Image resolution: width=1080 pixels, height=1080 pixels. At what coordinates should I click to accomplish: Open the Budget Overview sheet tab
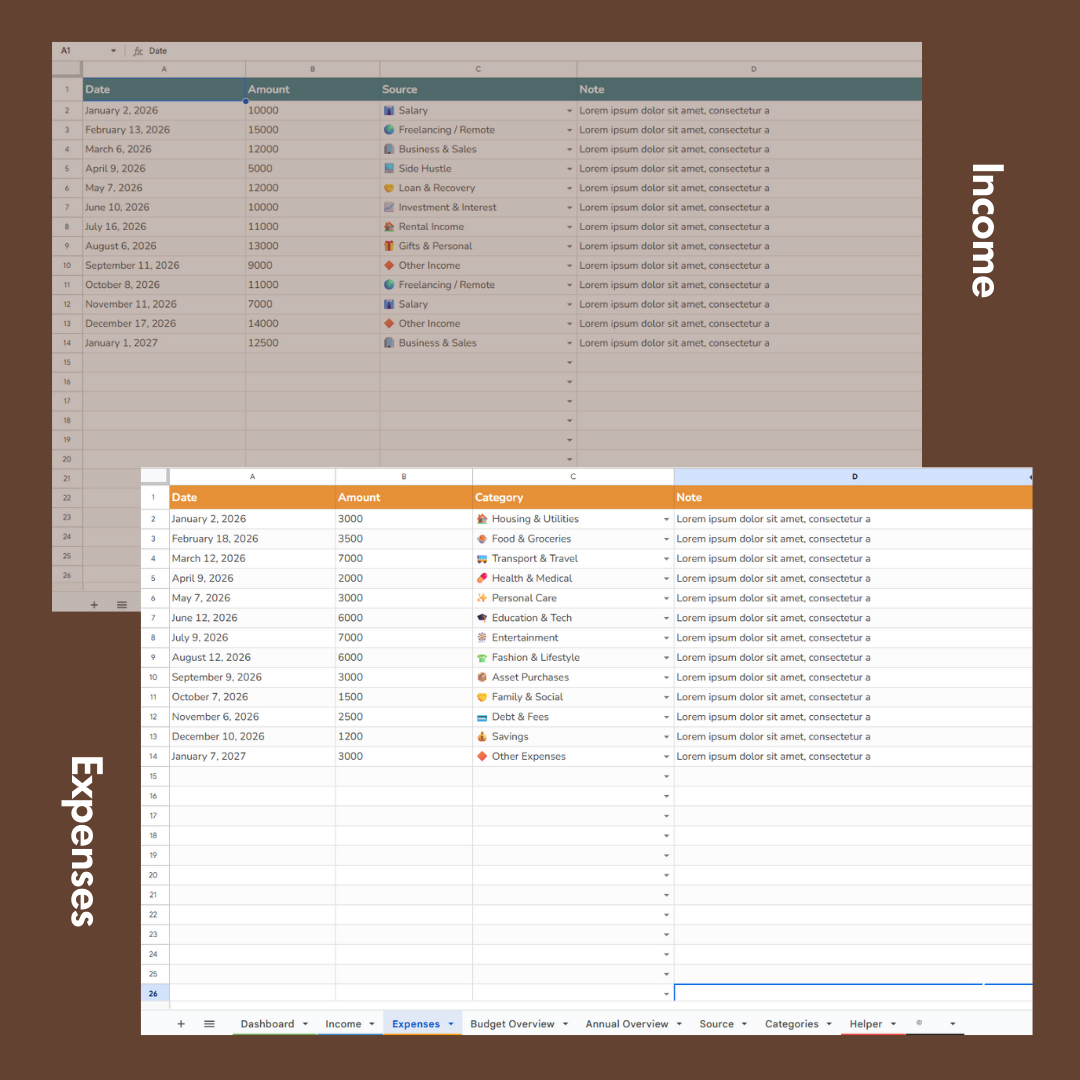[511, 1024]
